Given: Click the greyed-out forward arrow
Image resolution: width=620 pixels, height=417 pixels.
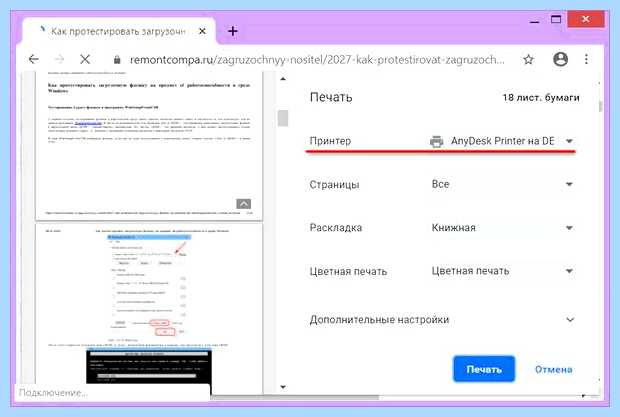Looking at the screenshot, I should coord(59,59).
